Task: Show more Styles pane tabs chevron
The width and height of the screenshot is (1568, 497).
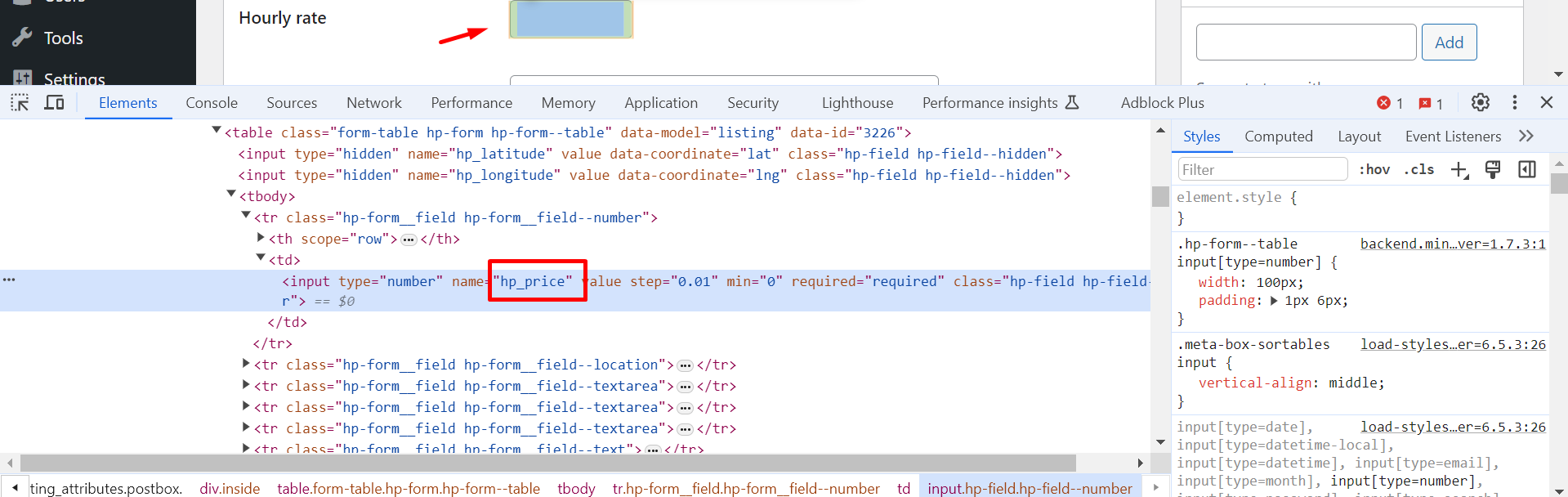Action: tap(1526, 136)
